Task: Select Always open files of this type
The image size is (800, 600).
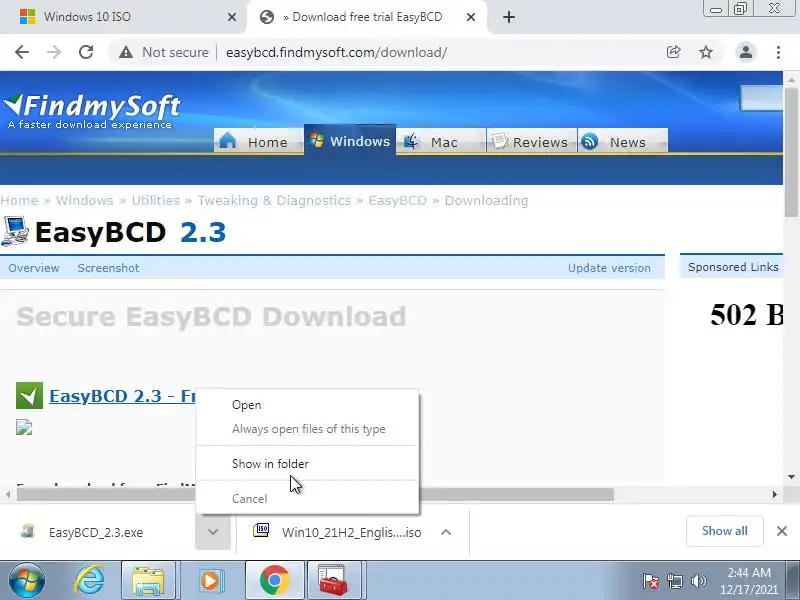Action: click(x=307, y=429)
